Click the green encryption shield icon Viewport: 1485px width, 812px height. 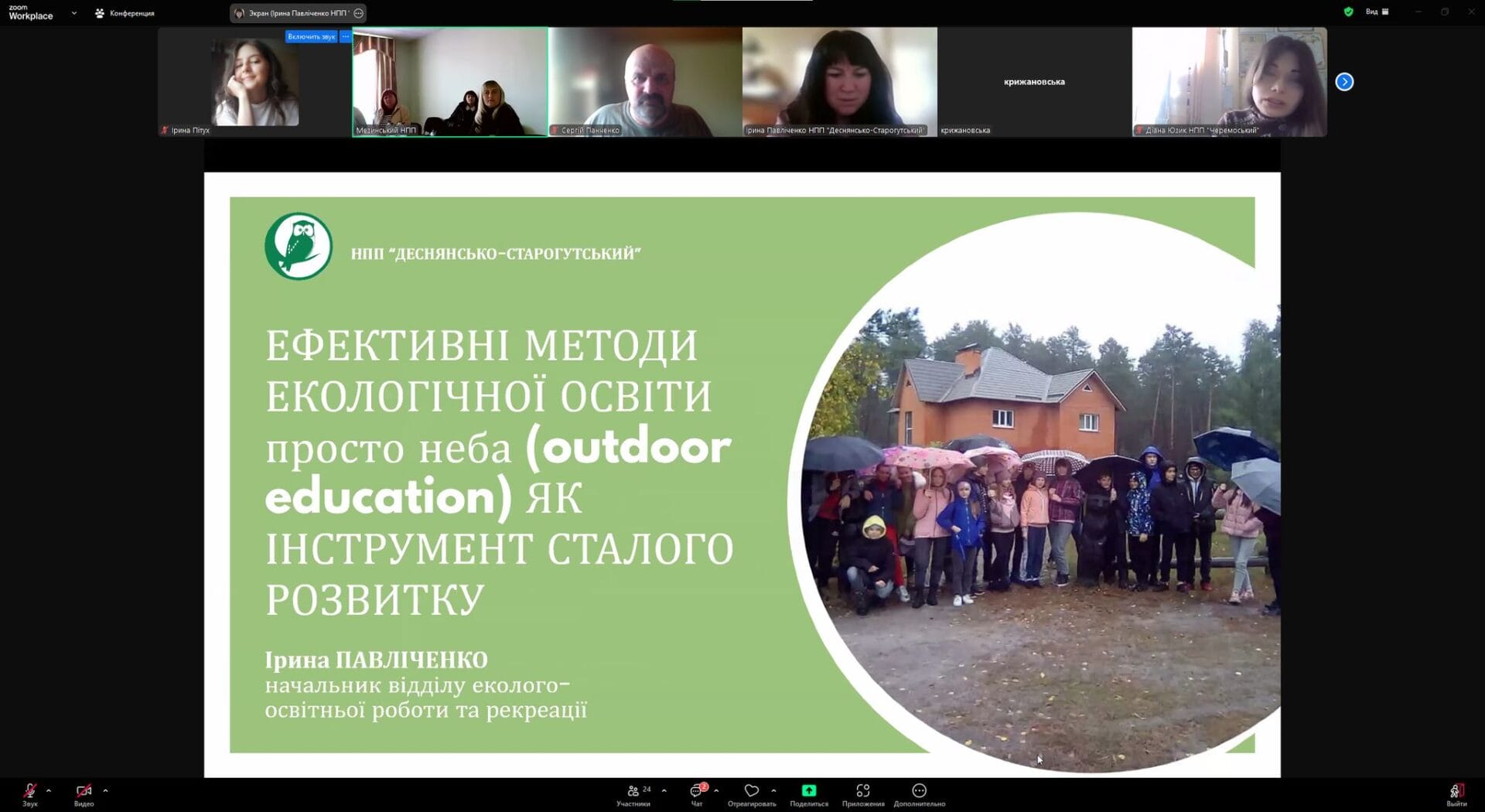(x=1349, y=12)
